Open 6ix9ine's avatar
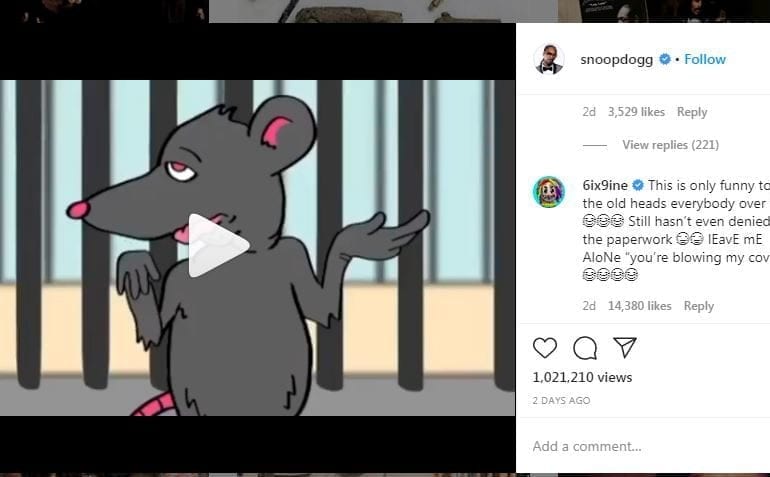Image resolution: width=770 pixels, height=477 pixels. [x=549, y=192]
